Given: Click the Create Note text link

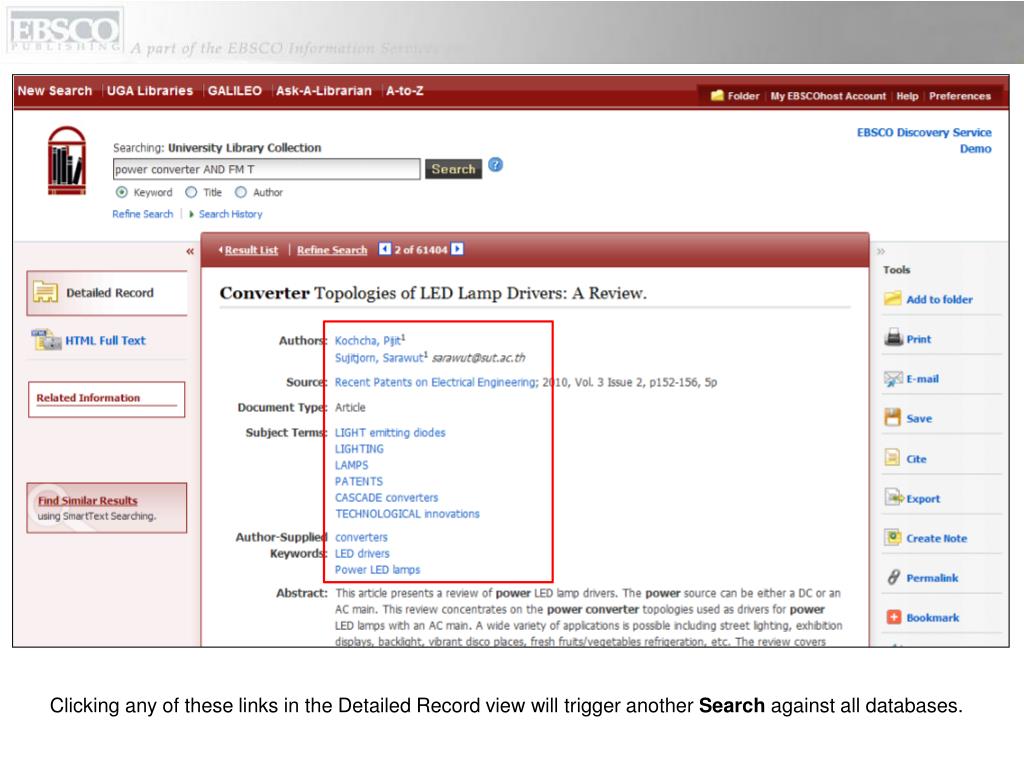Looking at the screenshot, I should [x=936, y=539].
